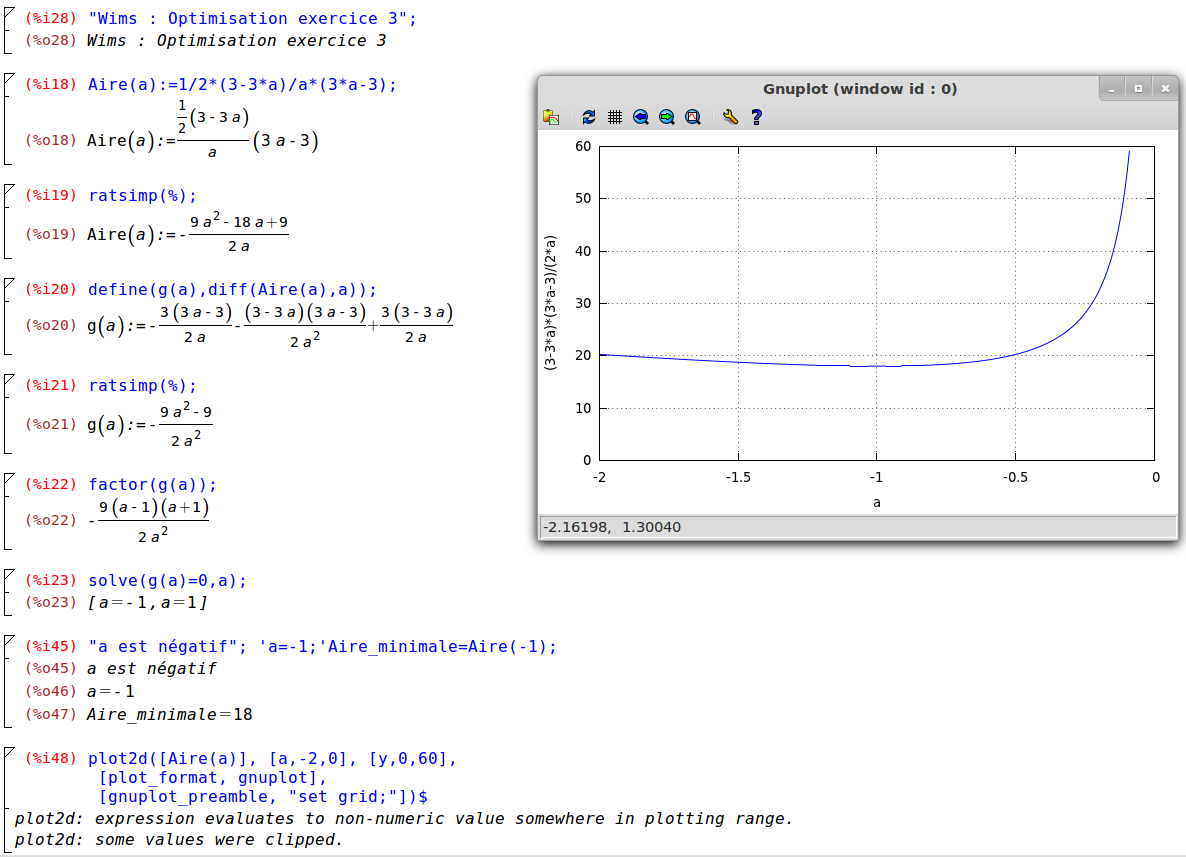Click the Gnuplot coordinates status bar

858,527
